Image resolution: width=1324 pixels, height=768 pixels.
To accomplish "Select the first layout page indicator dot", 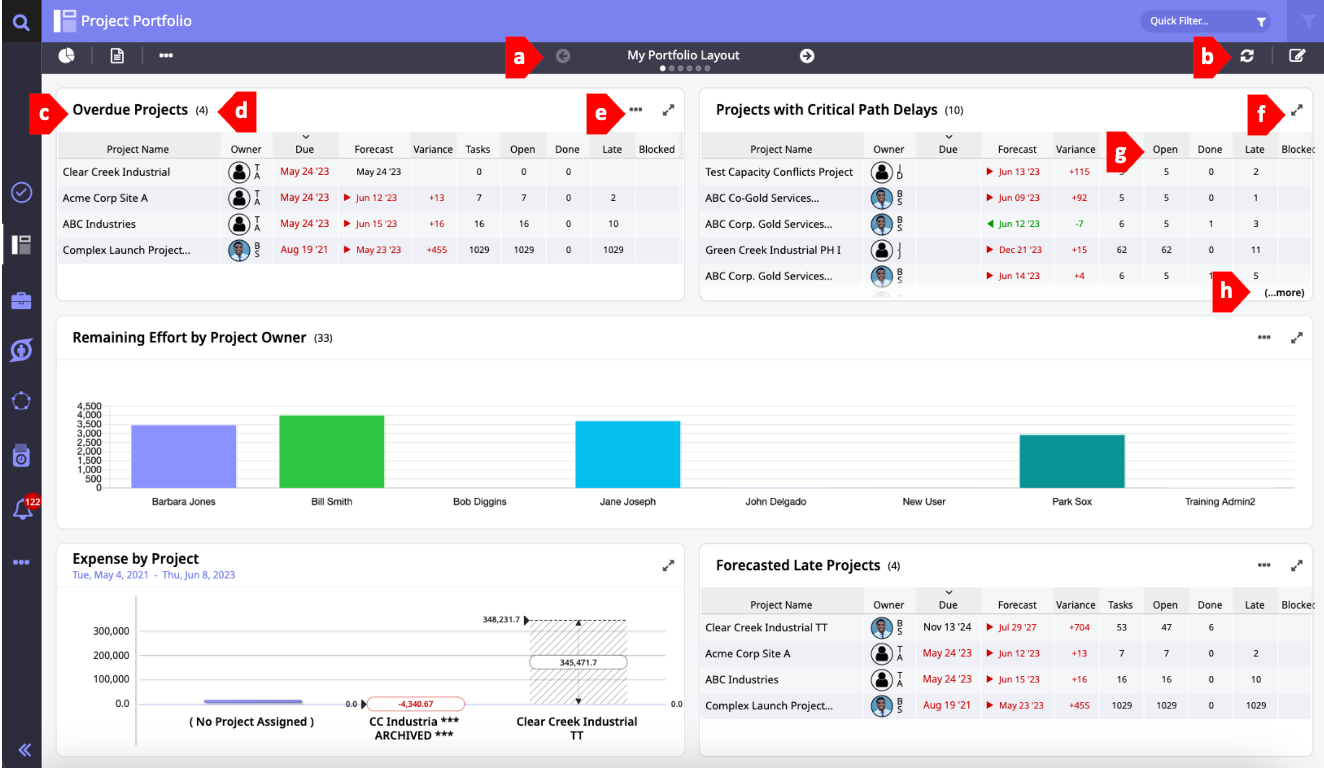I will click(x=663, y=69).
